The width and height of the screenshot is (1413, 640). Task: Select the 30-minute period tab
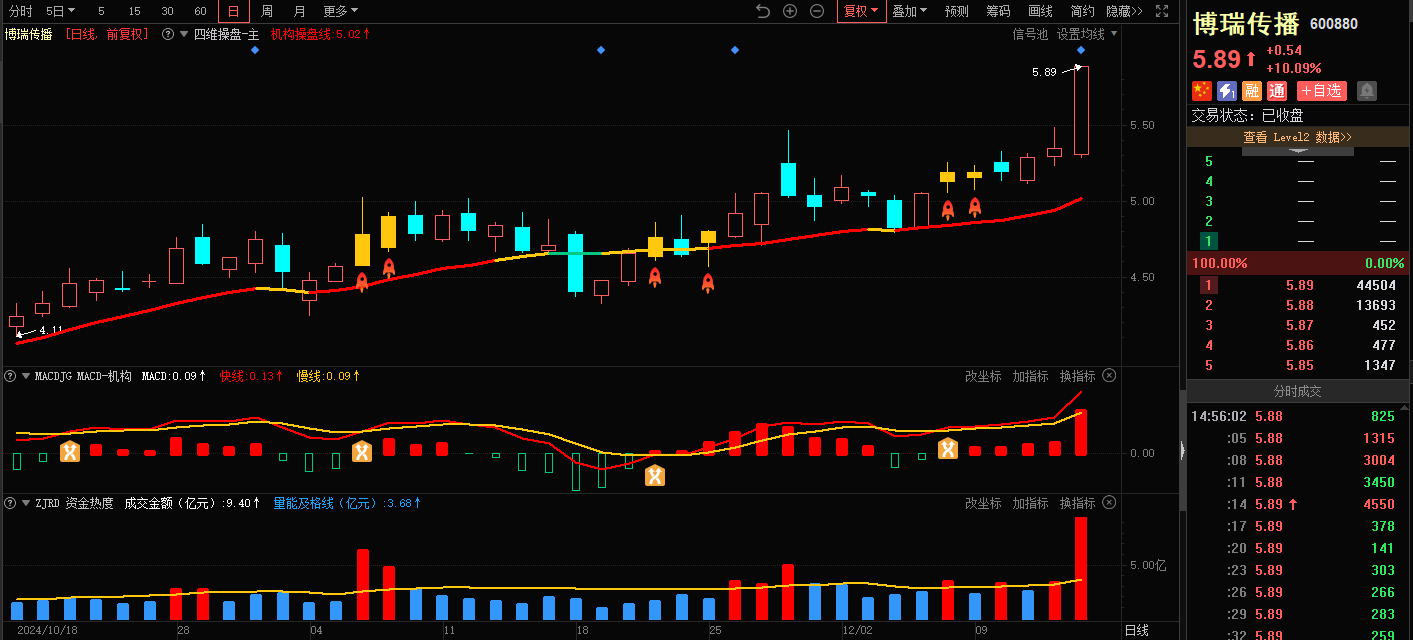167,11
